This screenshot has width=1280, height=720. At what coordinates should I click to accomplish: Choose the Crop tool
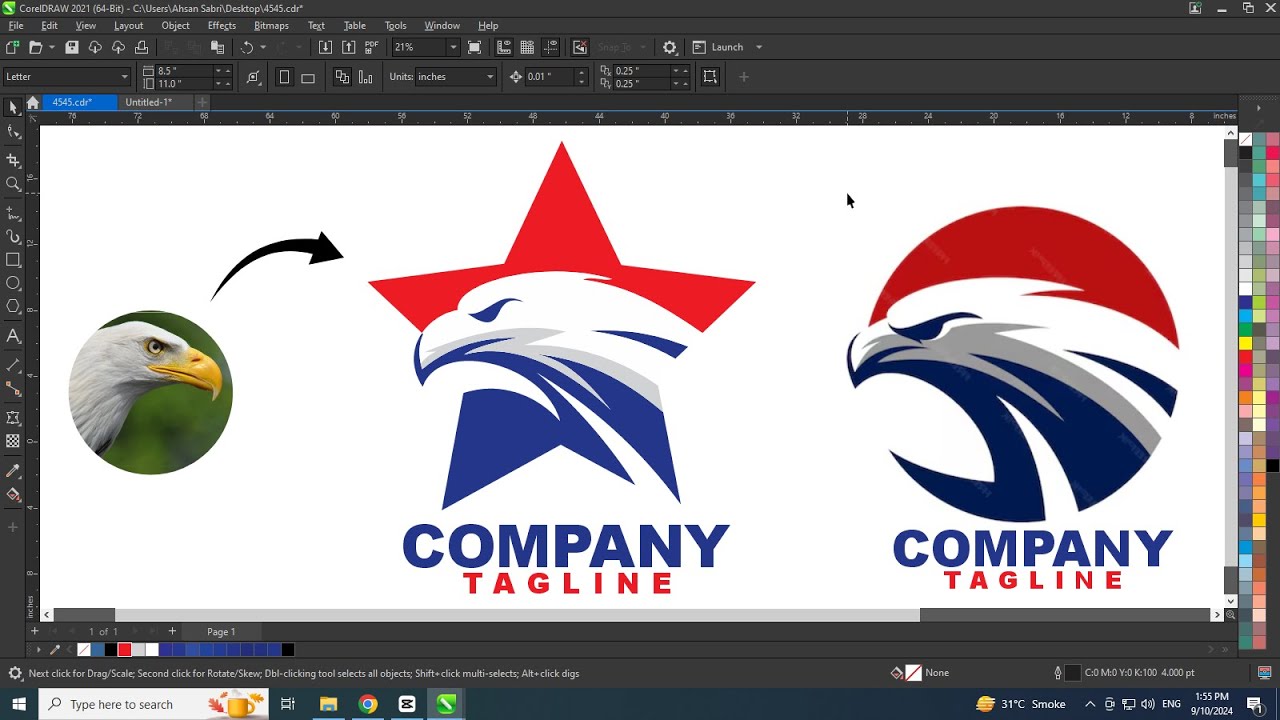13,160
